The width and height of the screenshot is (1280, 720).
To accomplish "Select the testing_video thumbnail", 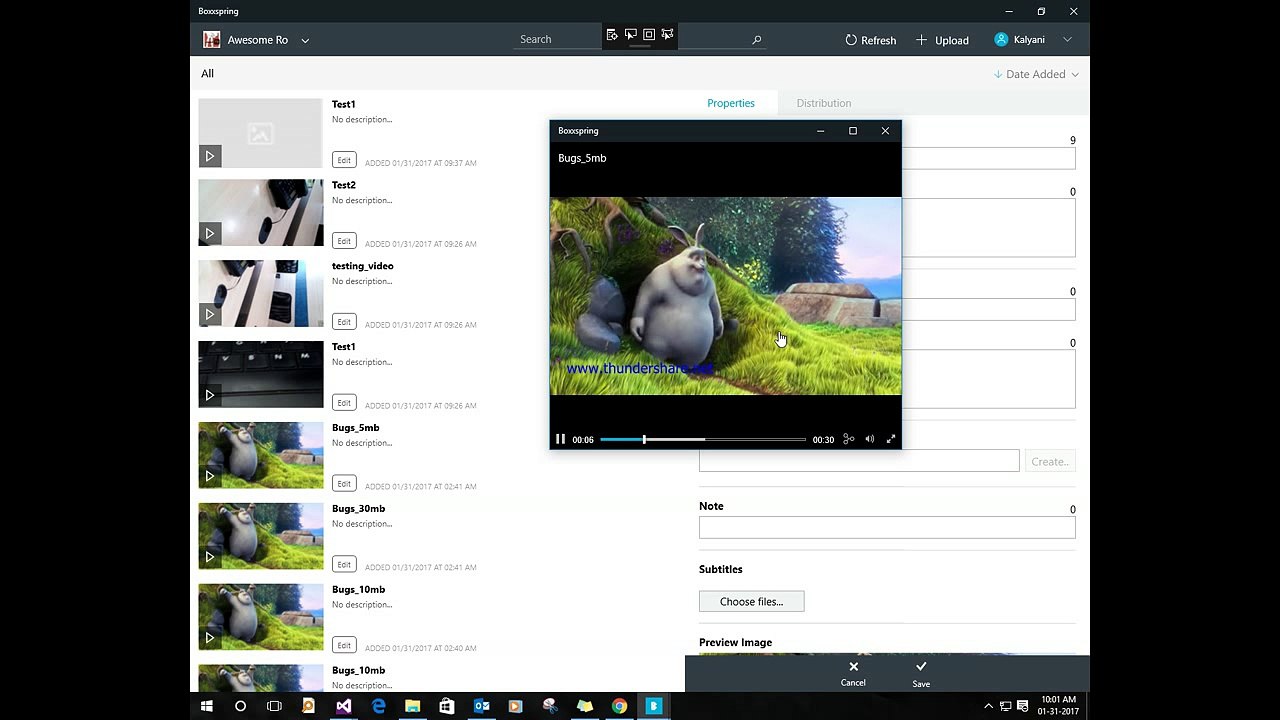I will click(x=261, y=294).
